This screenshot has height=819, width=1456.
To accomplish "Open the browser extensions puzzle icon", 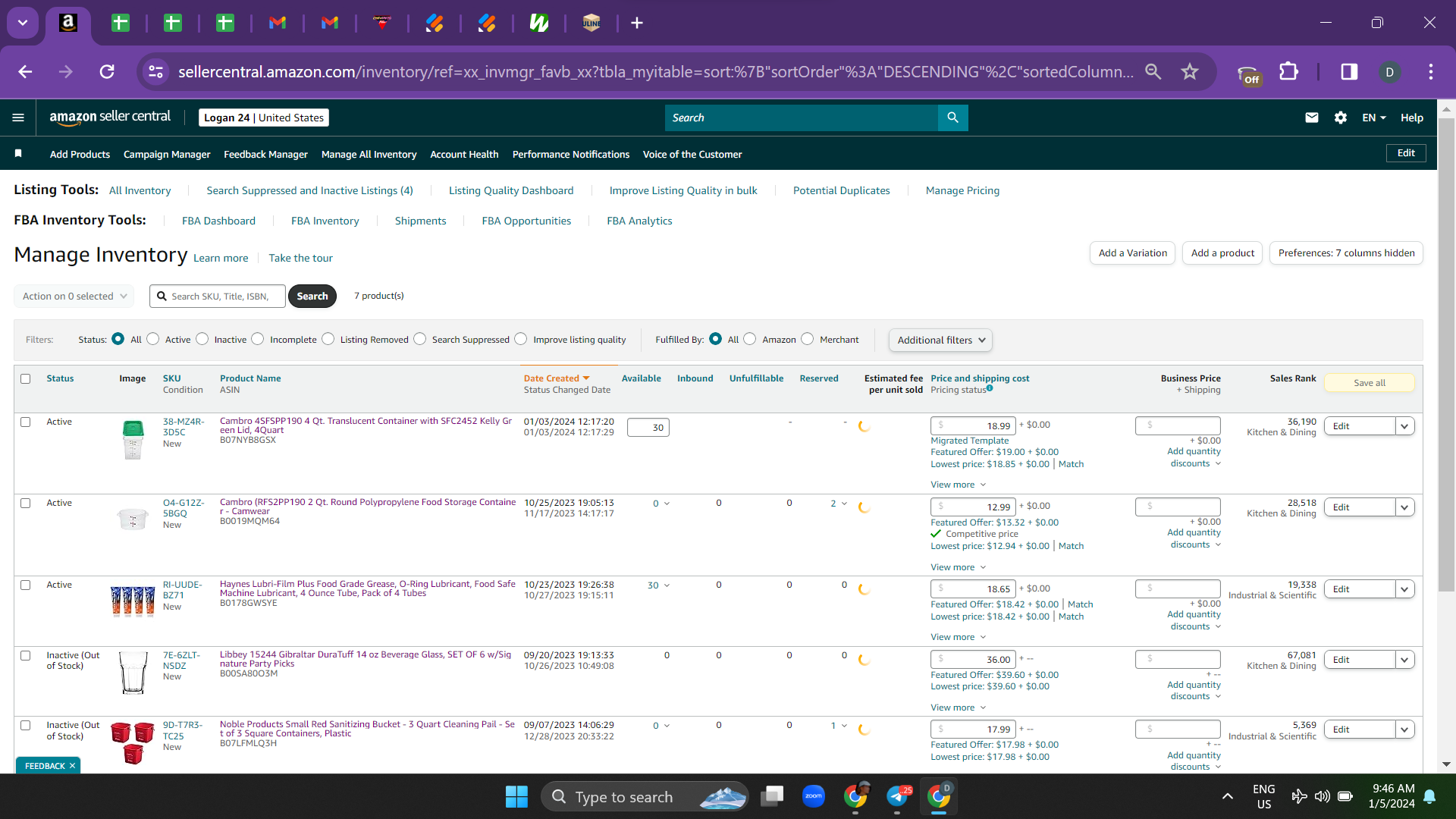I will click(1288, 71).
